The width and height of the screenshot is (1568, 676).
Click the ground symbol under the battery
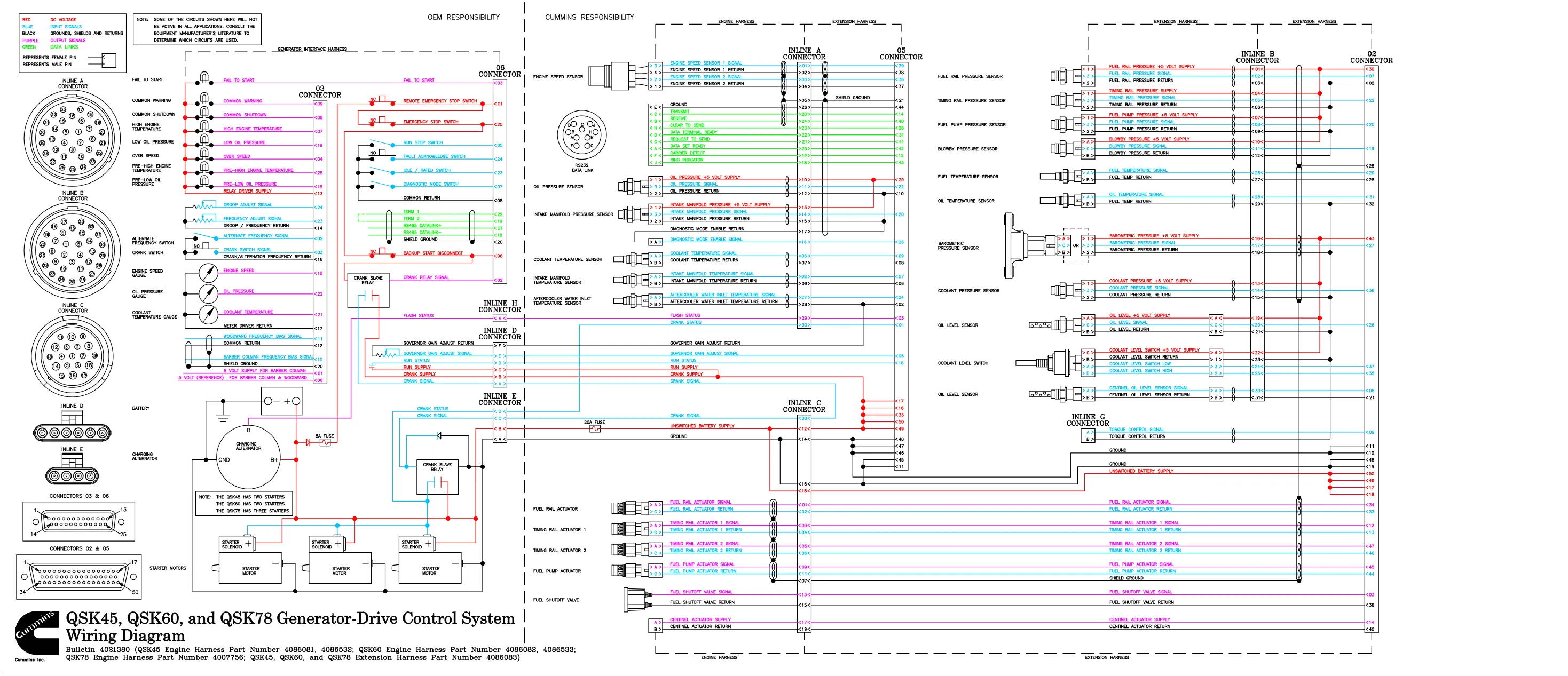click(x=223, y=418)
